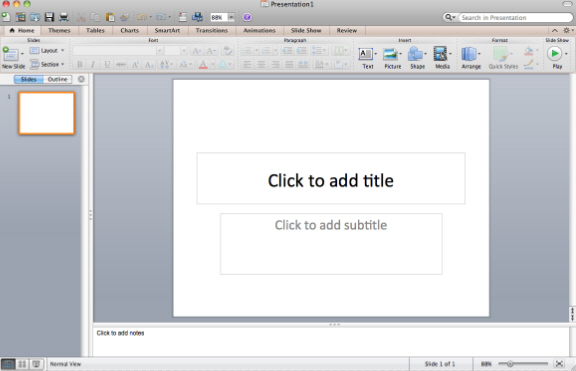
Task: Click the font color red A swatch
Action: (x=203, y=65)
